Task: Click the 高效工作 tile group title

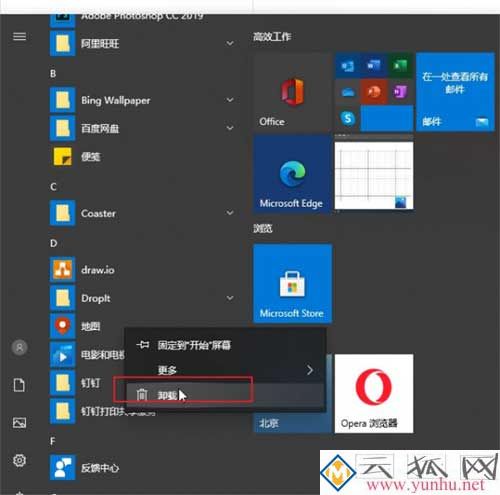Action: tap(272, 37)
